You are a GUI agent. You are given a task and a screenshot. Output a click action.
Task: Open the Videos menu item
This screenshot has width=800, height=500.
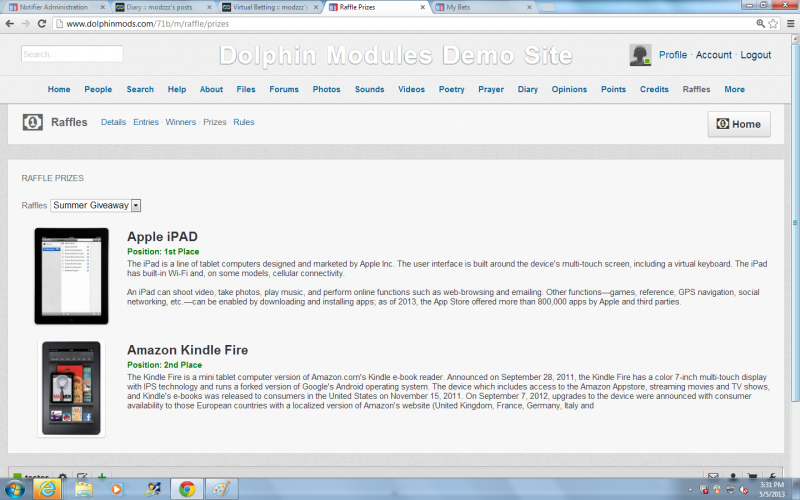tap(411, 89)
